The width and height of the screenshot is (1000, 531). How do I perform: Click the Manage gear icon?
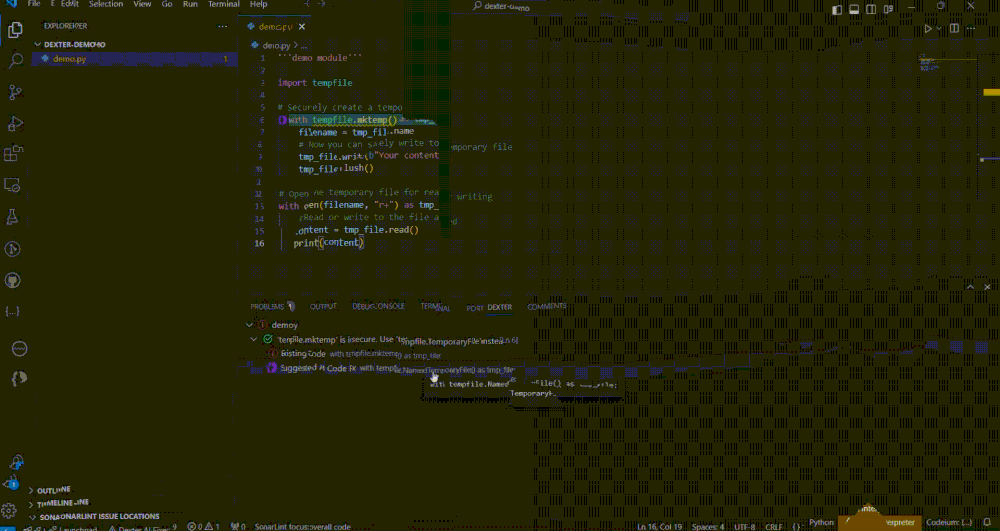[11, 510]
